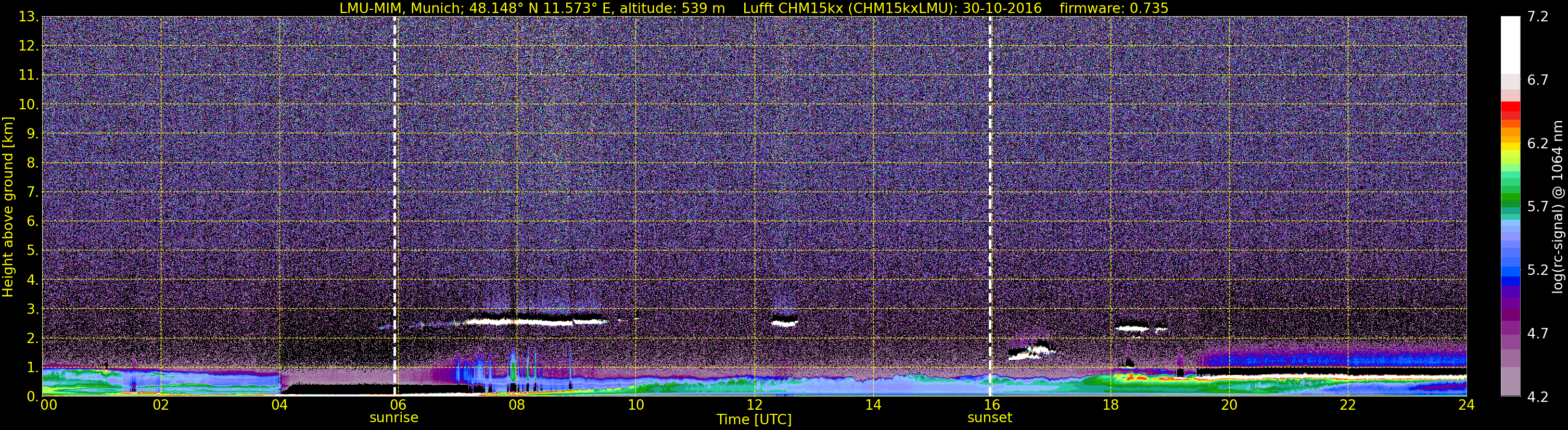This screenshot has width=1568, height=430.
Task: Click the time-axis tick label '18'
Action: 1110,405
